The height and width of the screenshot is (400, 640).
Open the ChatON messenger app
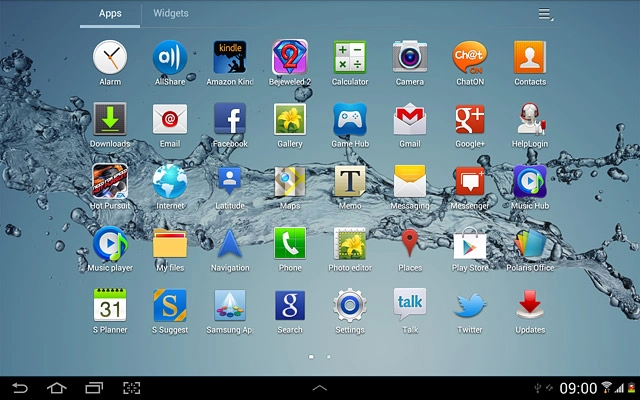[470, 57]
